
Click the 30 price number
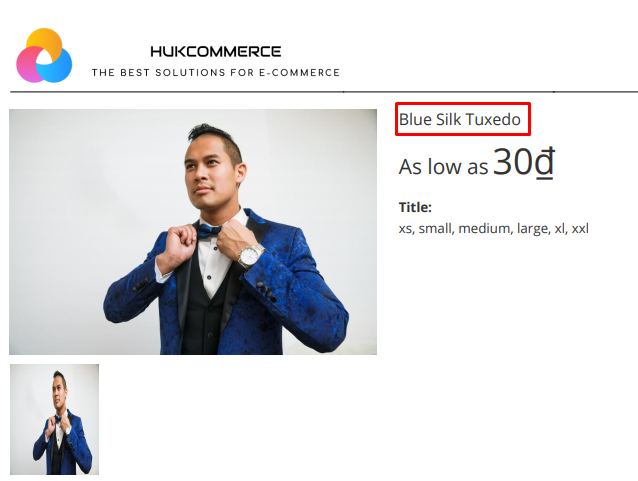(x=513, y=162)
